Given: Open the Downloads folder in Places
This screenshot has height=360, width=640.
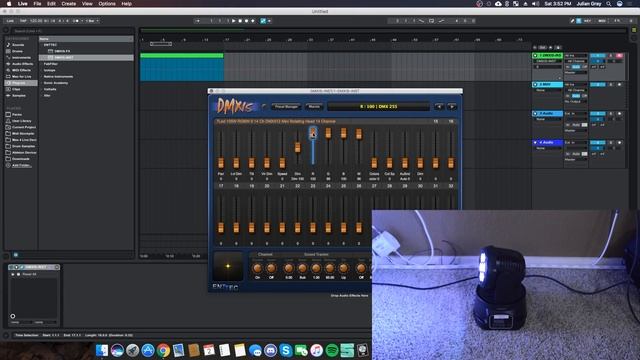Looking at the screenshot, I should [x=20, y=159].
